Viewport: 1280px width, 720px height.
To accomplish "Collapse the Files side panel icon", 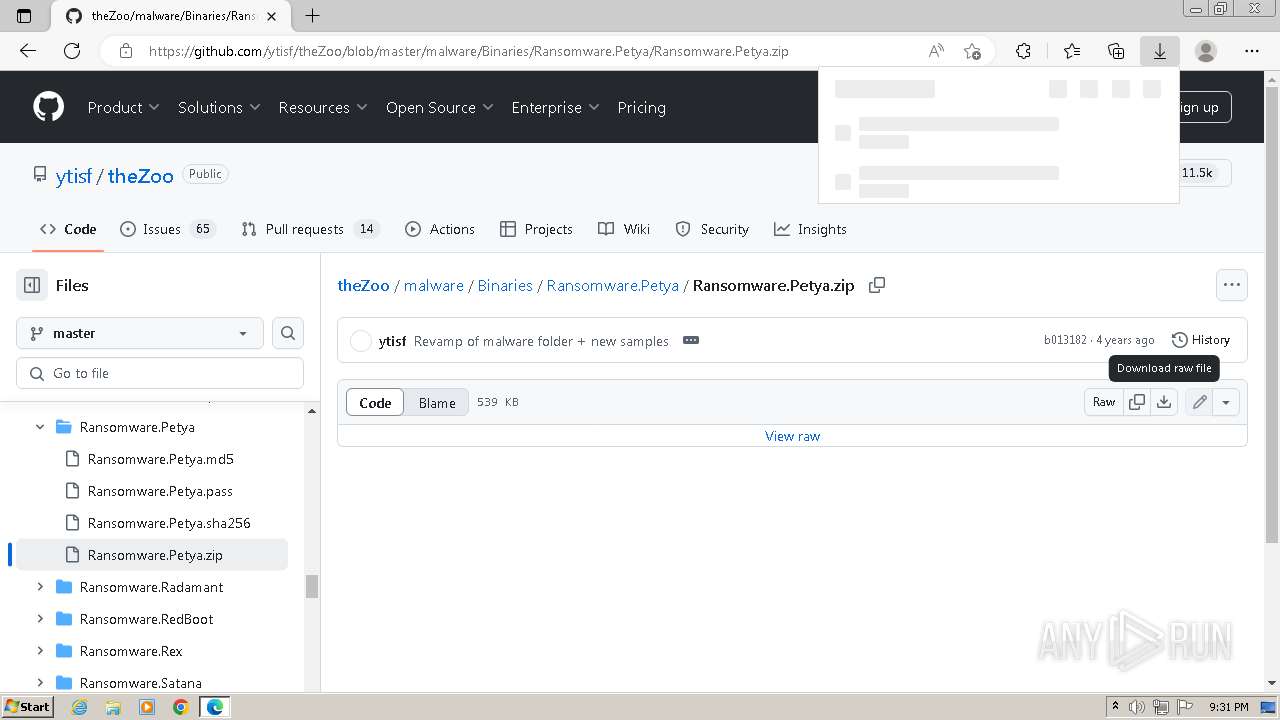I will point(32,285).
